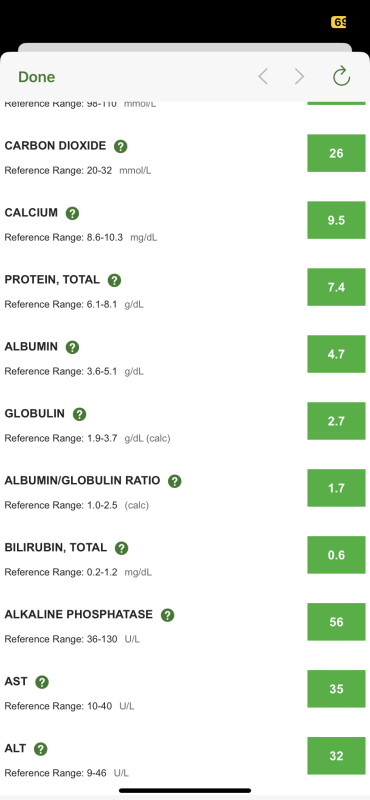Tap the battery indicator in status bar
370x800 pixels.
click(339, 22)
